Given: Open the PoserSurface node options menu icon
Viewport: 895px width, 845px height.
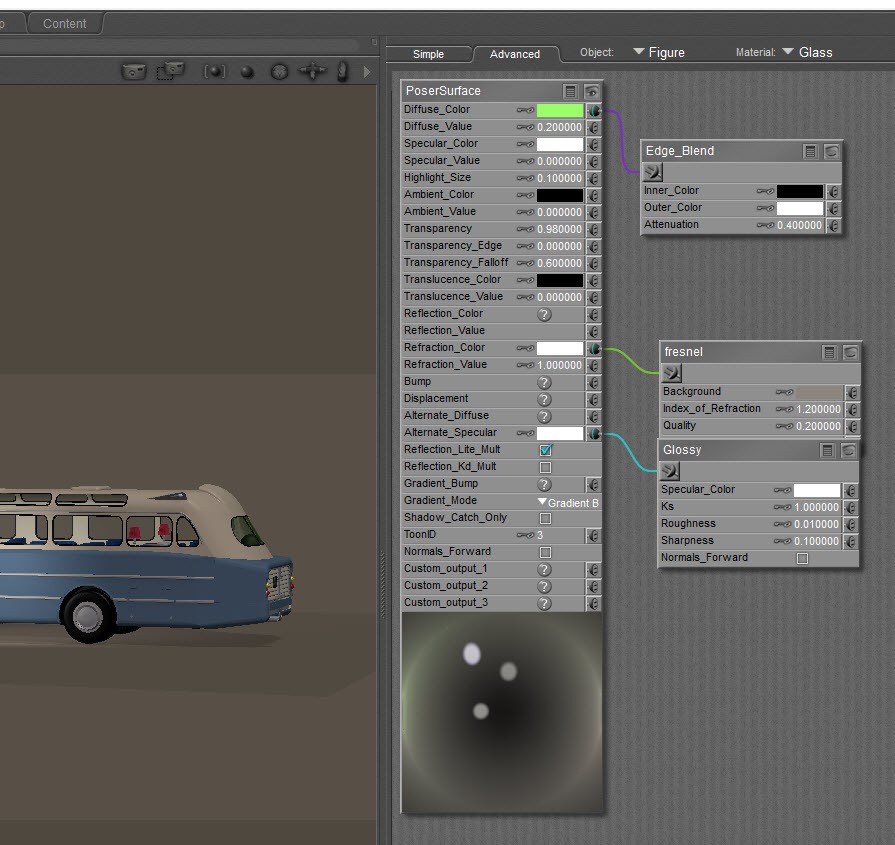Looking at the screenshot, I should pos(570,91).
